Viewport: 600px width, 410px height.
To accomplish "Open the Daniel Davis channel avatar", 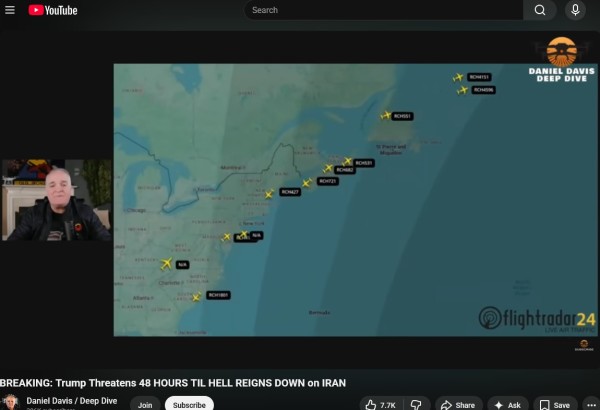I will (x=11, y=403).
